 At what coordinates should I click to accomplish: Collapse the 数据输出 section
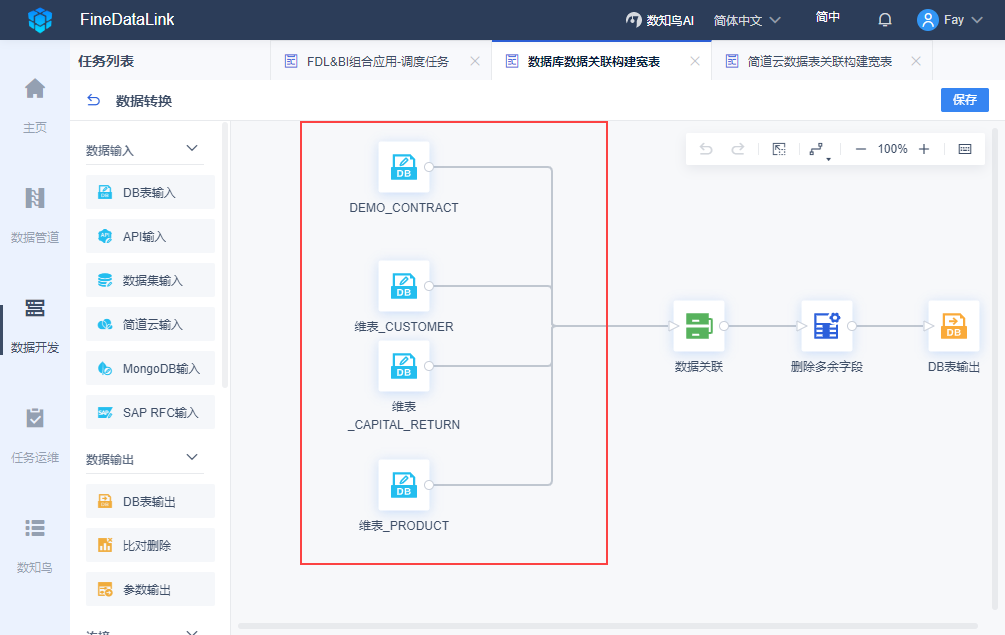[192, 458]
